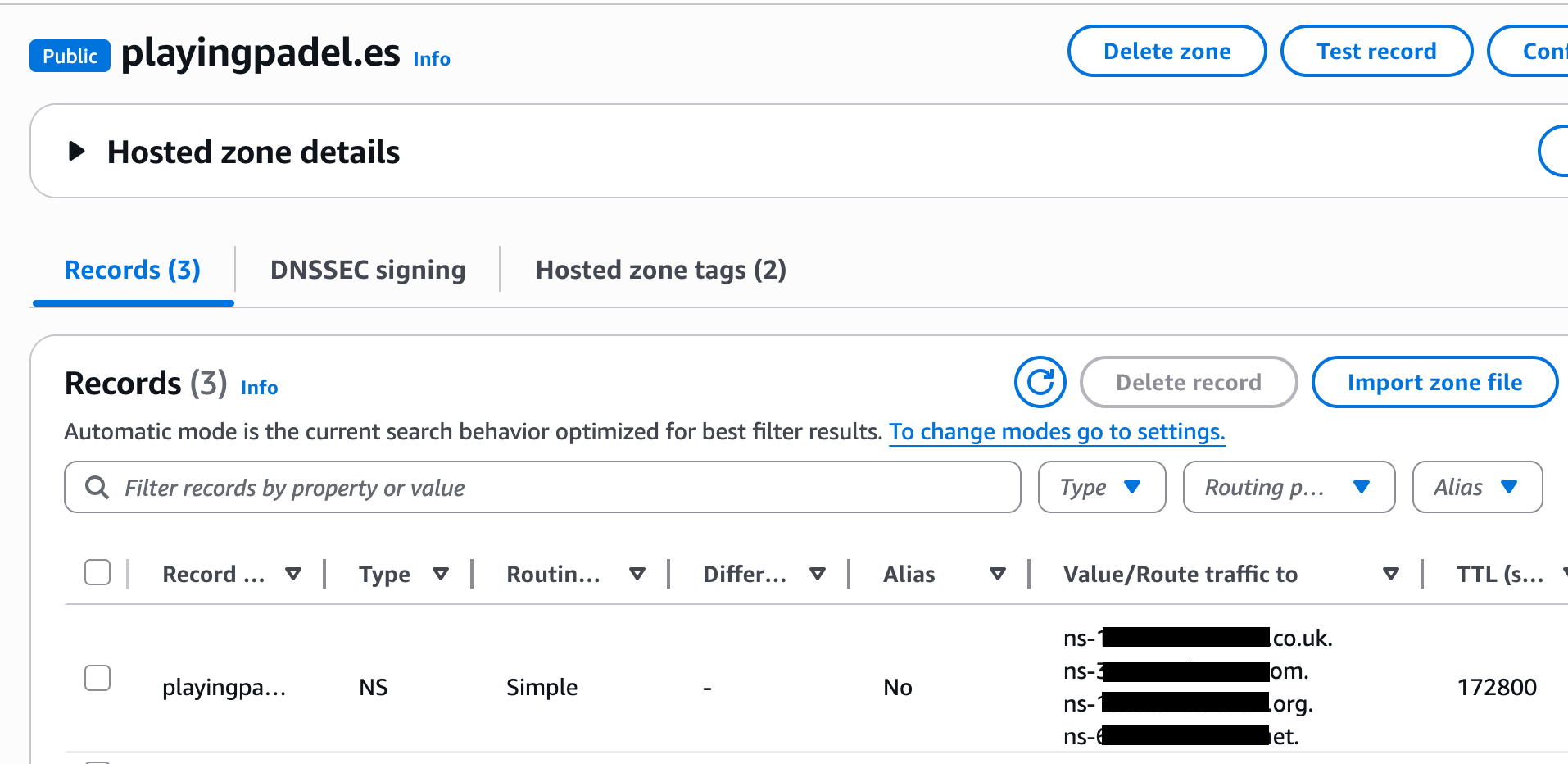
Task: Click the search magnifying glass icon
Action: point(97,487)
